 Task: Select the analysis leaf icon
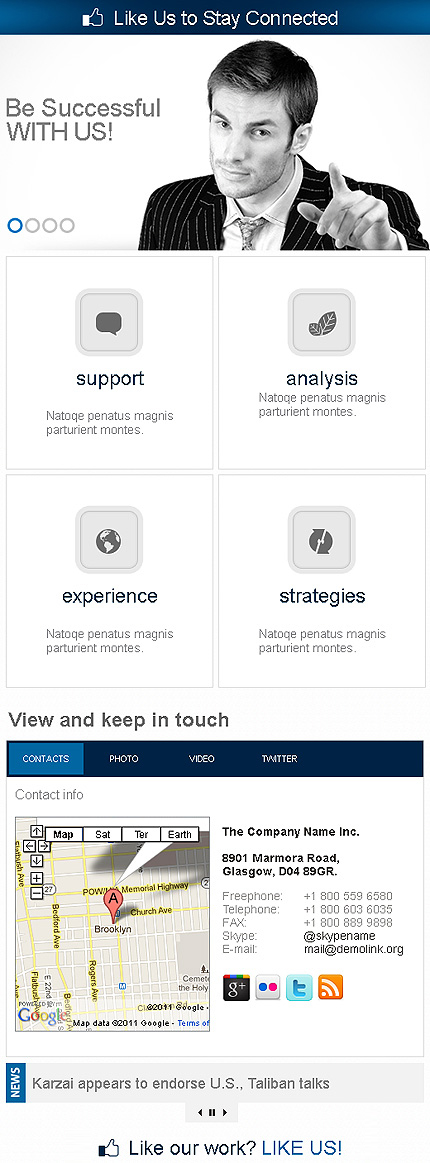point(322,323)
